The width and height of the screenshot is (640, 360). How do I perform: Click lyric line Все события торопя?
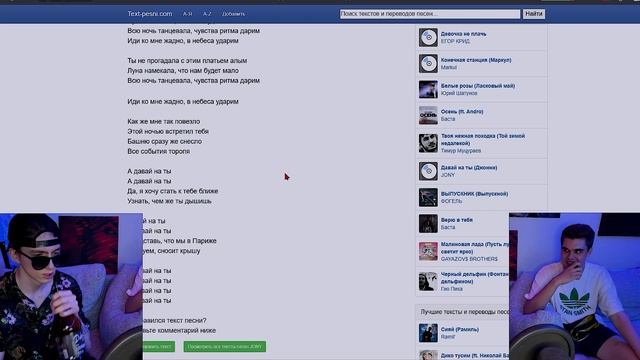(x=158, y=151)
